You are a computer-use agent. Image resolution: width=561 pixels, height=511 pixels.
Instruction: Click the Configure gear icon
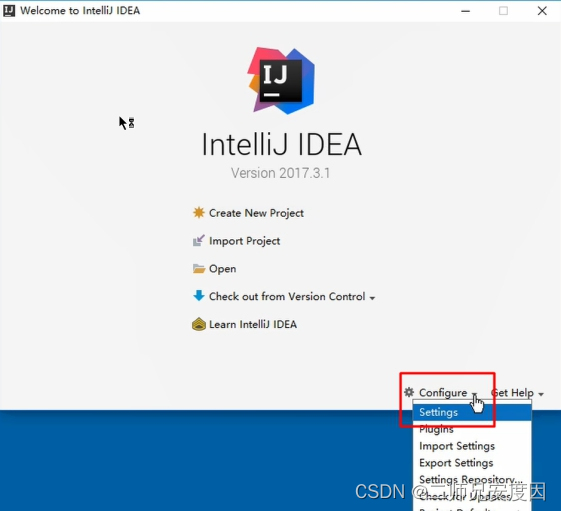click(x=409, y=392)
